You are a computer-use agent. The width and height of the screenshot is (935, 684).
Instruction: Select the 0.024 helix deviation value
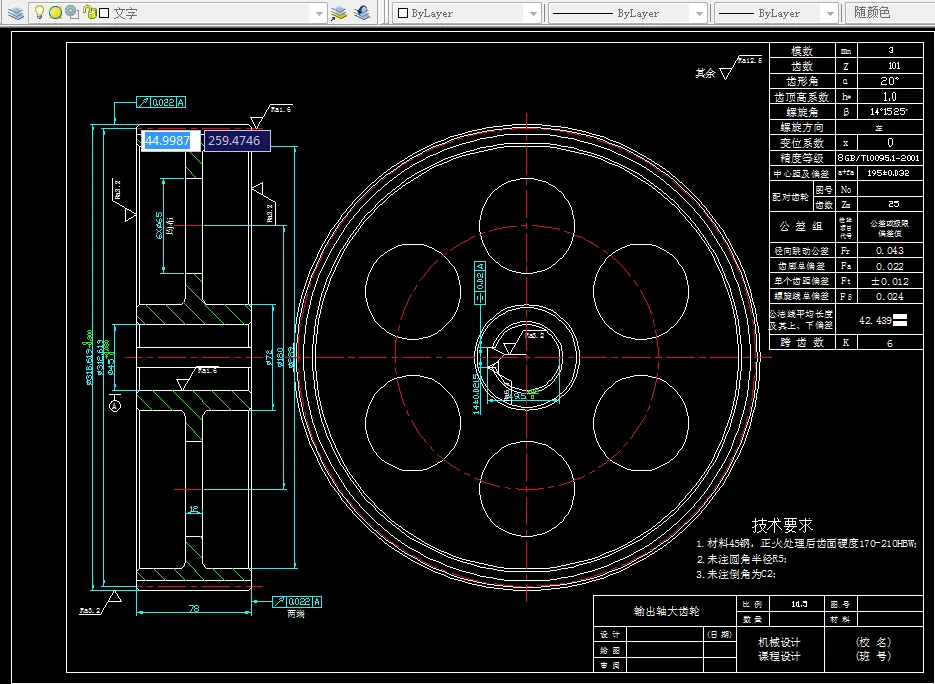point(889,296)
